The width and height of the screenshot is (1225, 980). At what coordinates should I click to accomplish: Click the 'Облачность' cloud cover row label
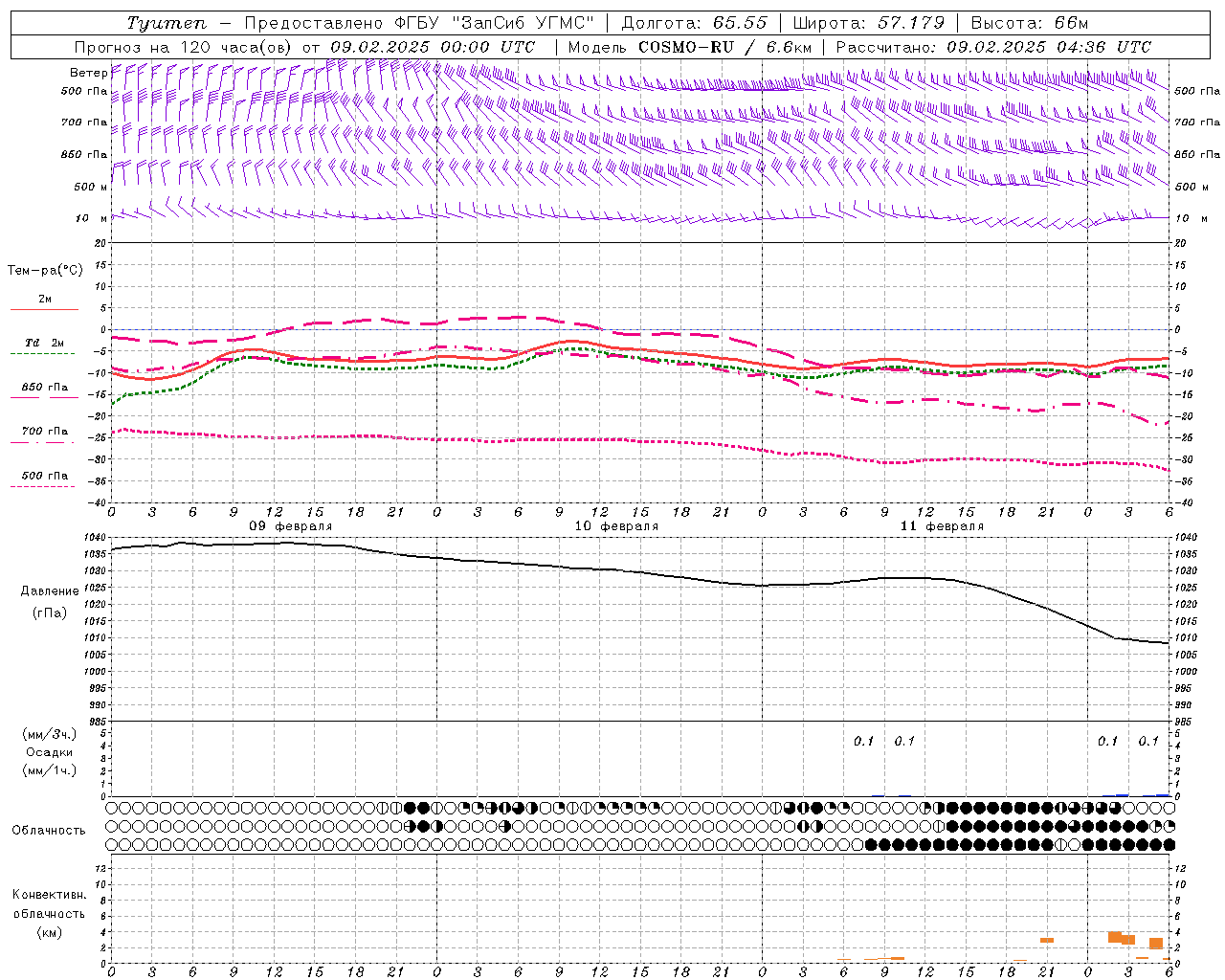coord(49,830)
